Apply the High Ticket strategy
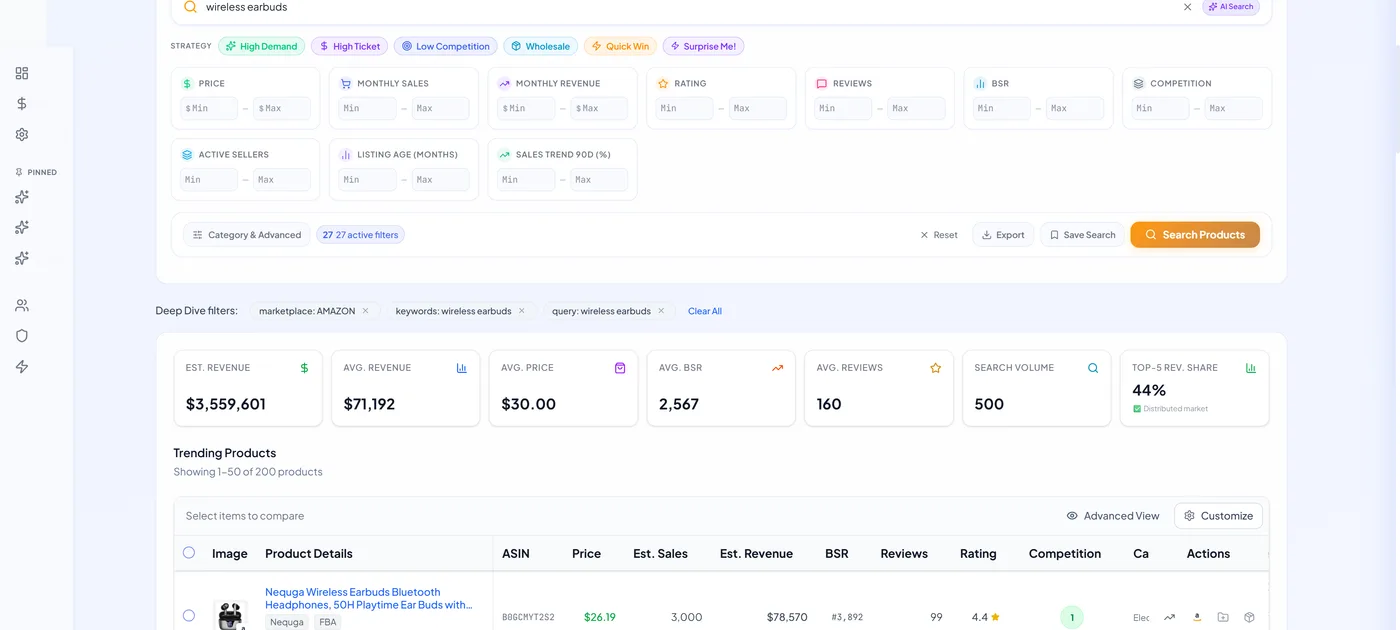1400x630 pixels. point(349,46)
